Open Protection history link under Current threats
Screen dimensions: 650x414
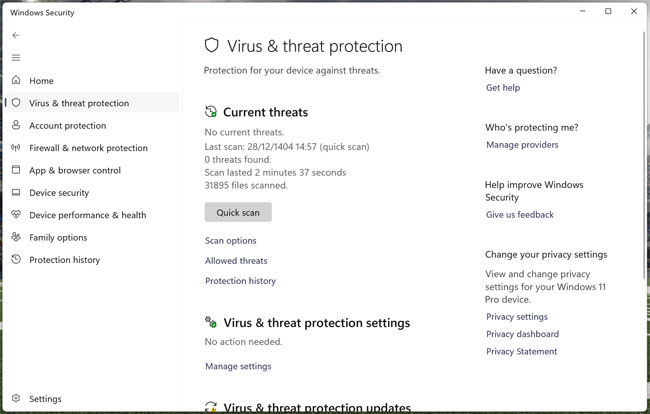(x=240, y=281)
